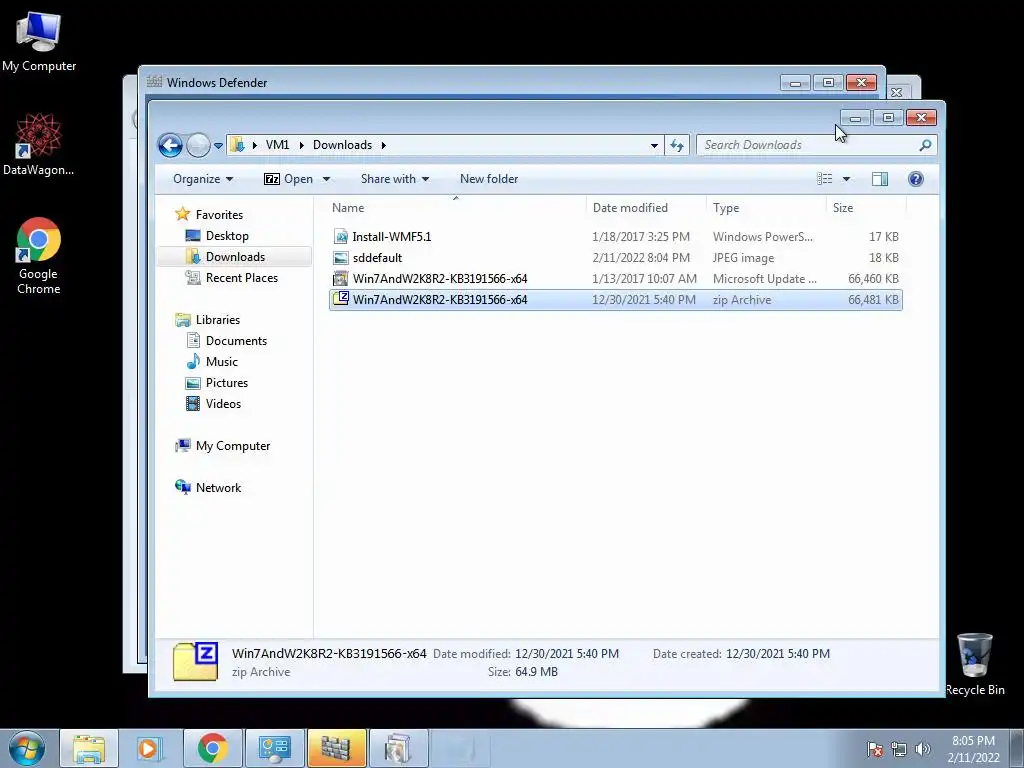The width and height of the screenshot is (1024, 768).
Task: Expand the arrow after Downloads breadcrumb
Action: [383, 145]
